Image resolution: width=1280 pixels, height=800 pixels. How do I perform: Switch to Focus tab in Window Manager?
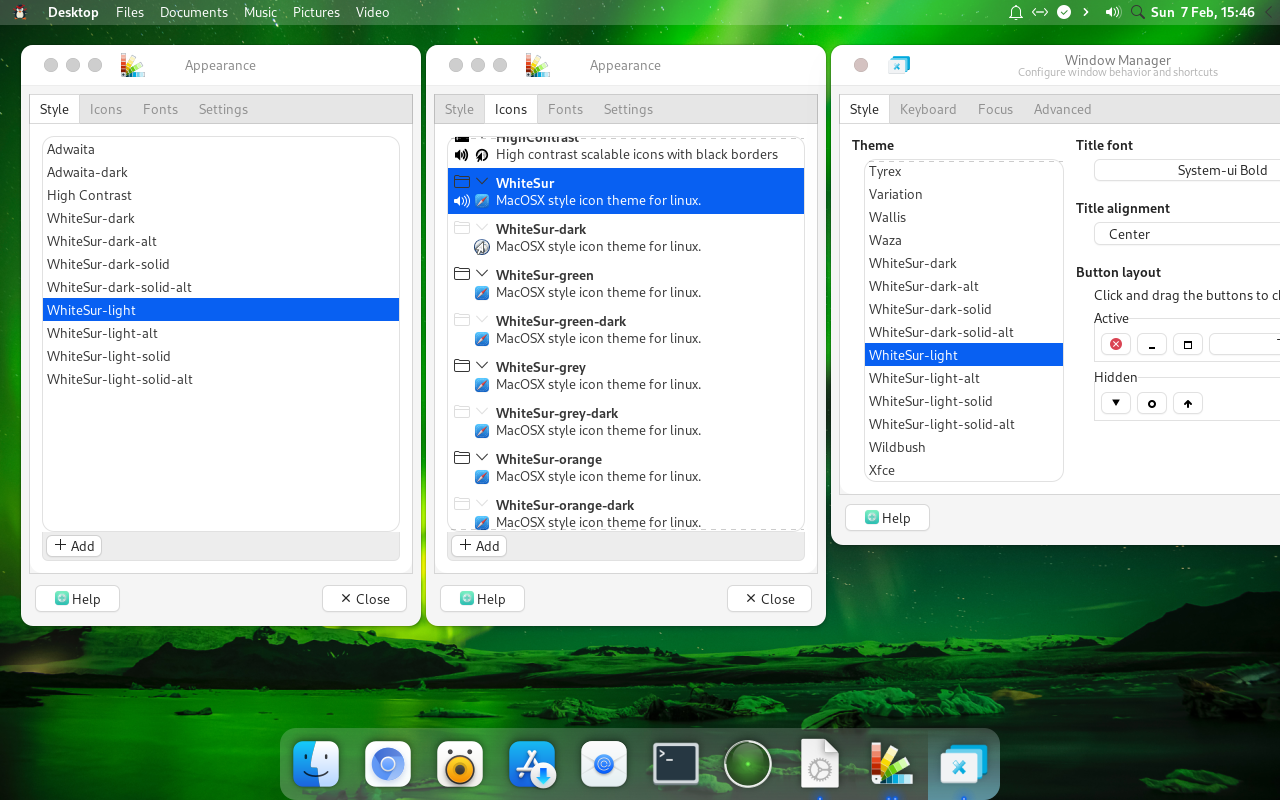[995, 109]
